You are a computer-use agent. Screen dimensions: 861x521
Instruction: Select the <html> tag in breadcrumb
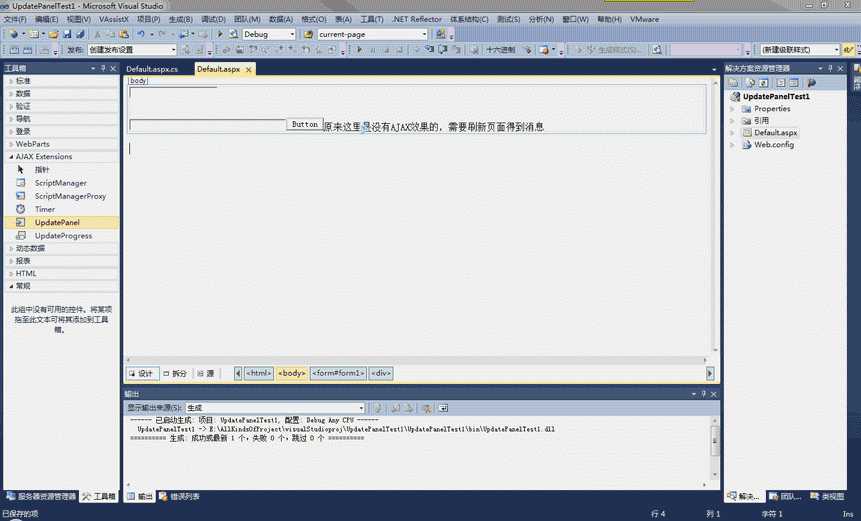point(259,373)
